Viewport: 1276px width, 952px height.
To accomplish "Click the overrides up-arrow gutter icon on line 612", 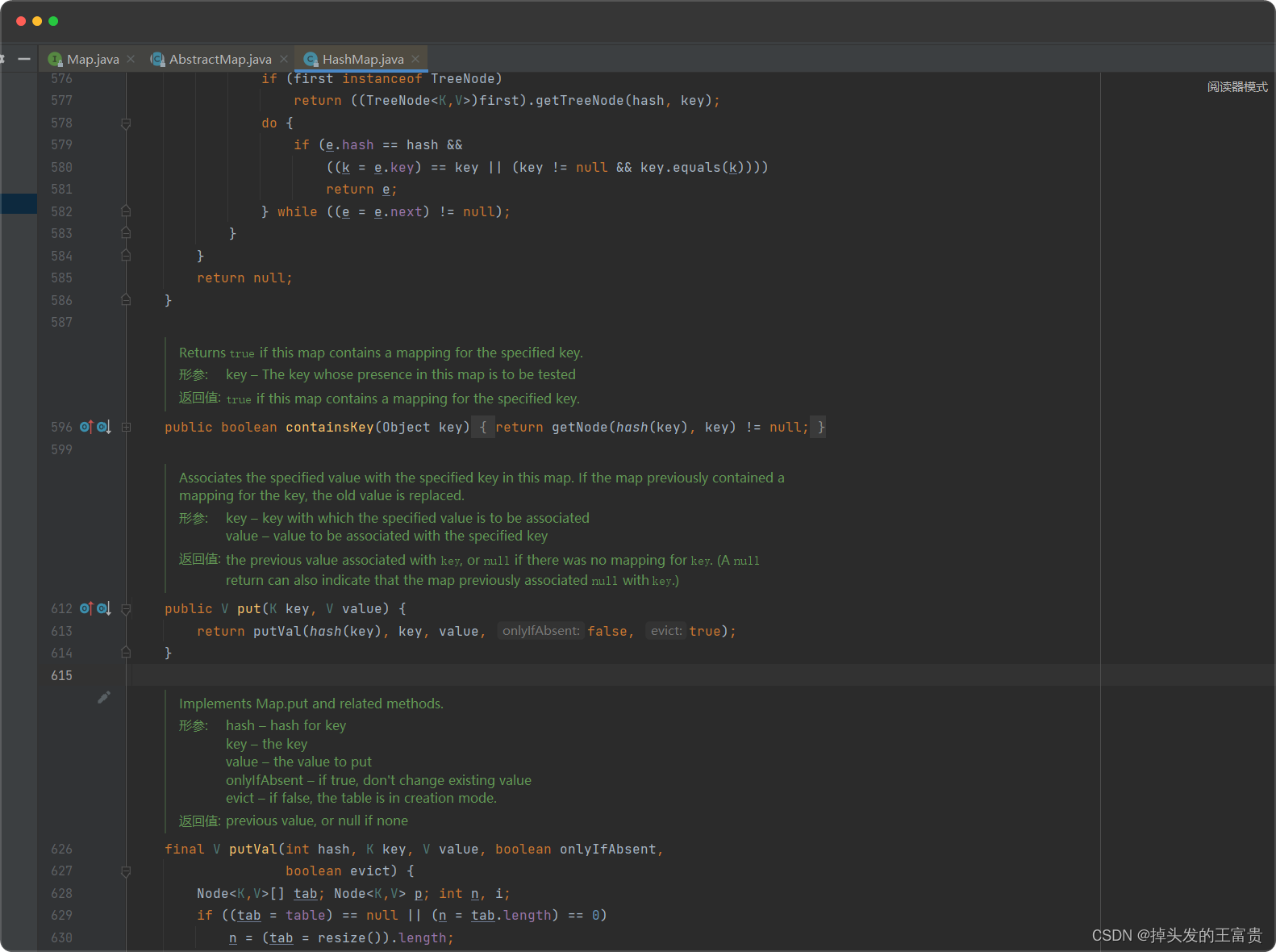I will 86,608.
